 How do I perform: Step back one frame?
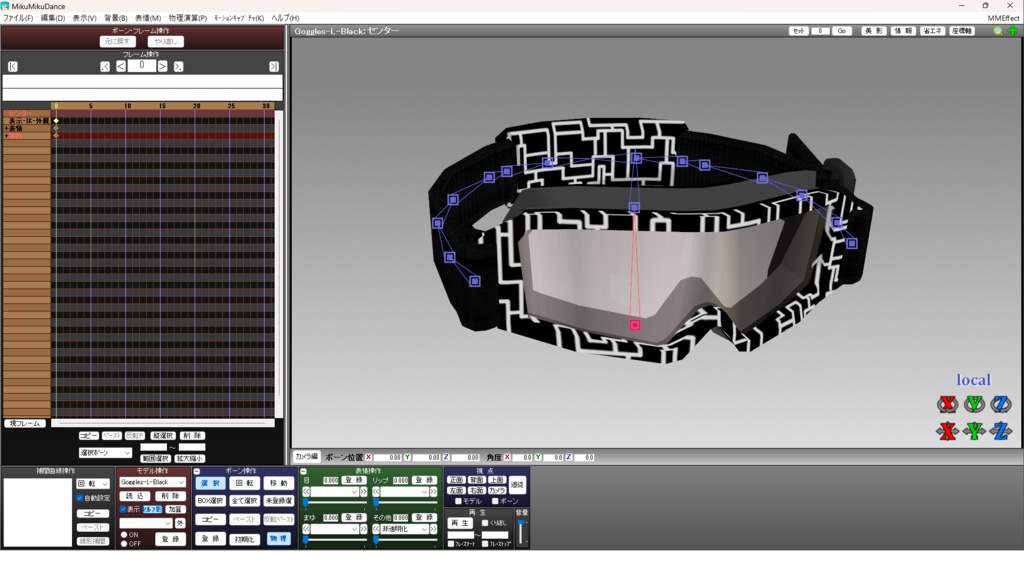121,67
